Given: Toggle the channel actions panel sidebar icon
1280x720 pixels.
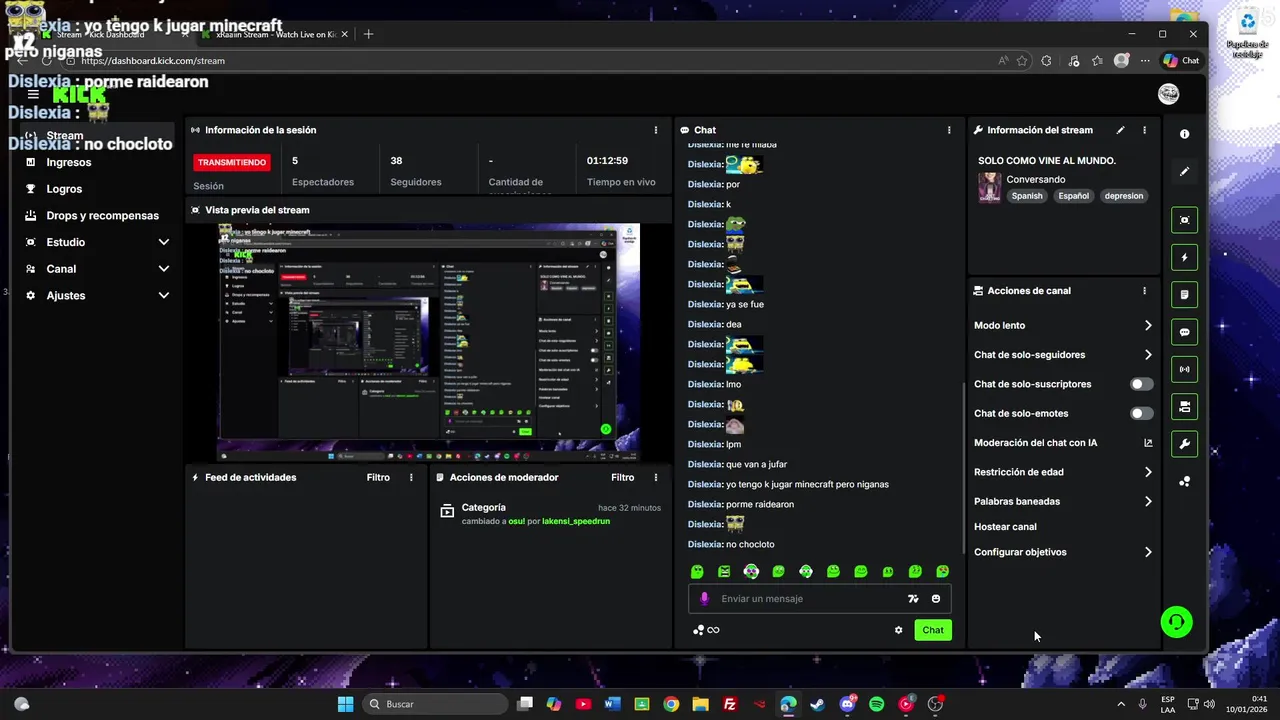Looking at the screenshot, I should point(1184,406).
